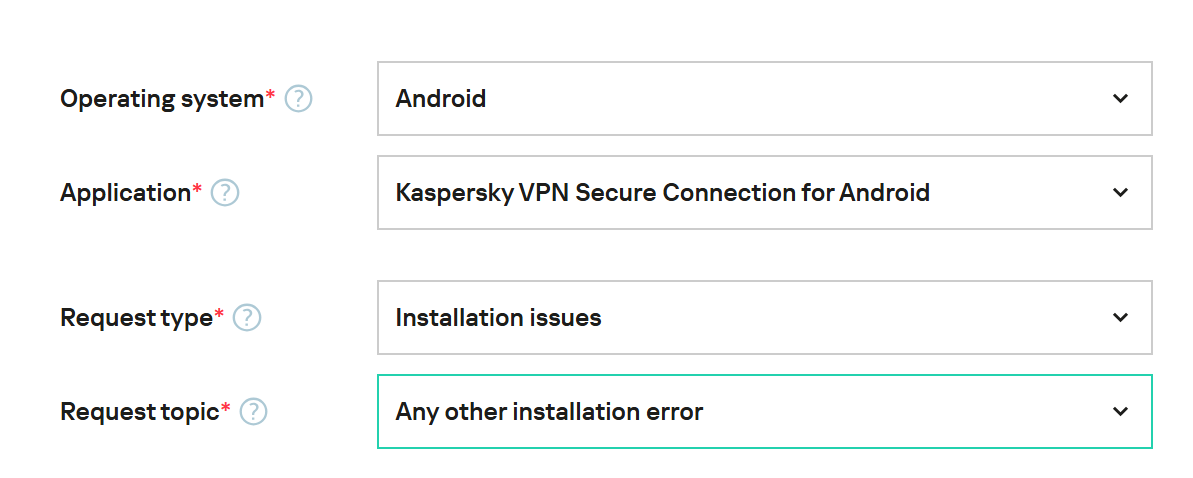Click the help icon beside Application

click(225, 193)
